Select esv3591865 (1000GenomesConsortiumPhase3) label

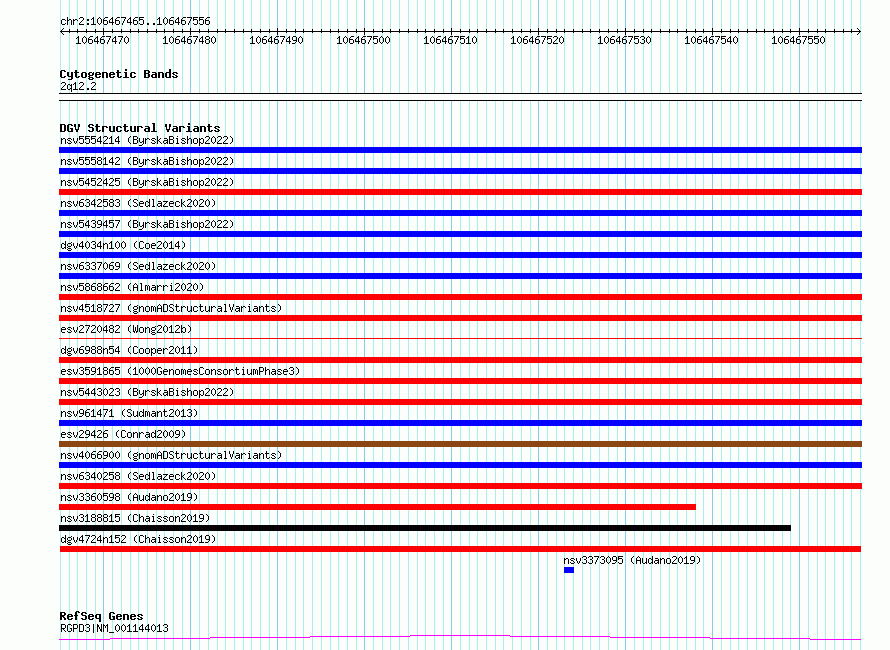coord(180,371)
